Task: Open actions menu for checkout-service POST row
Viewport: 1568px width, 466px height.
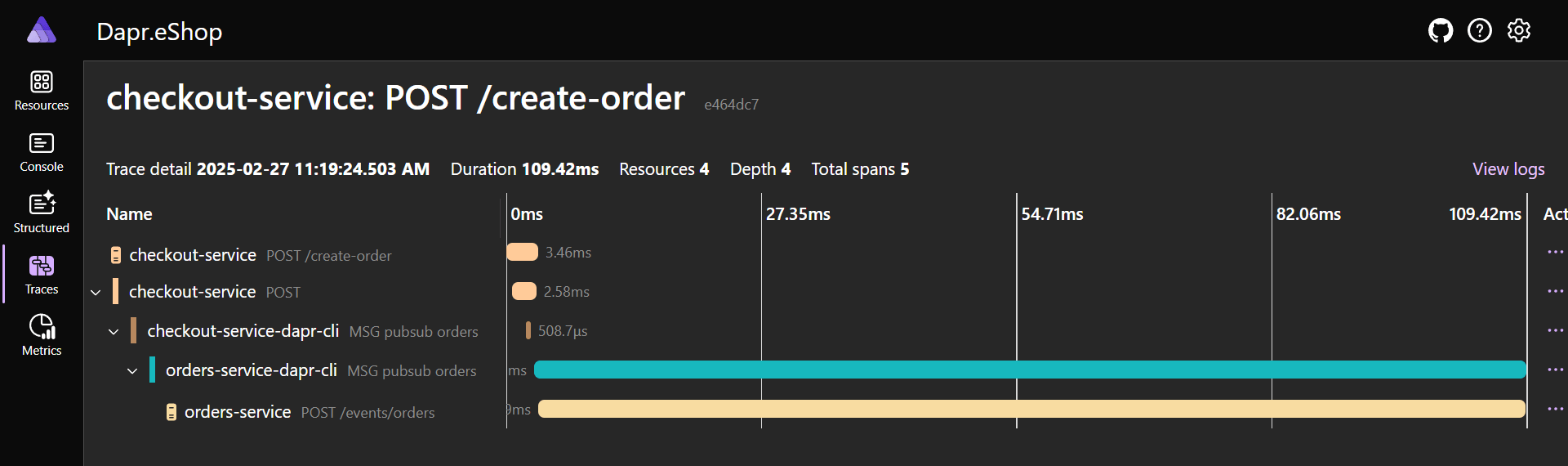Action: pos(1555,292)
